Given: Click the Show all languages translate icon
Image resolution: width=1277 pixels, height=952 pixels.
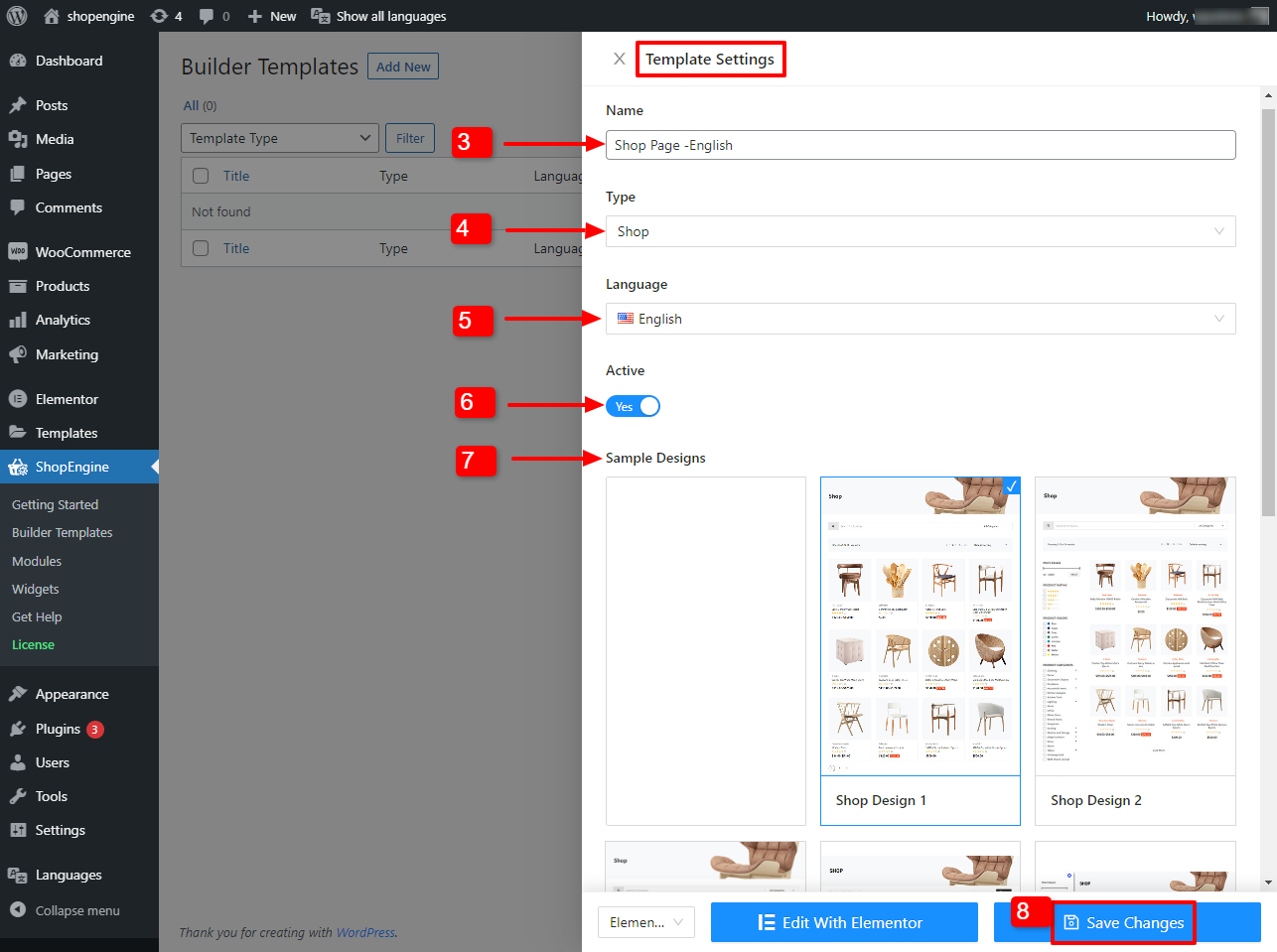Looking at the screenshot, I should 321,16.
